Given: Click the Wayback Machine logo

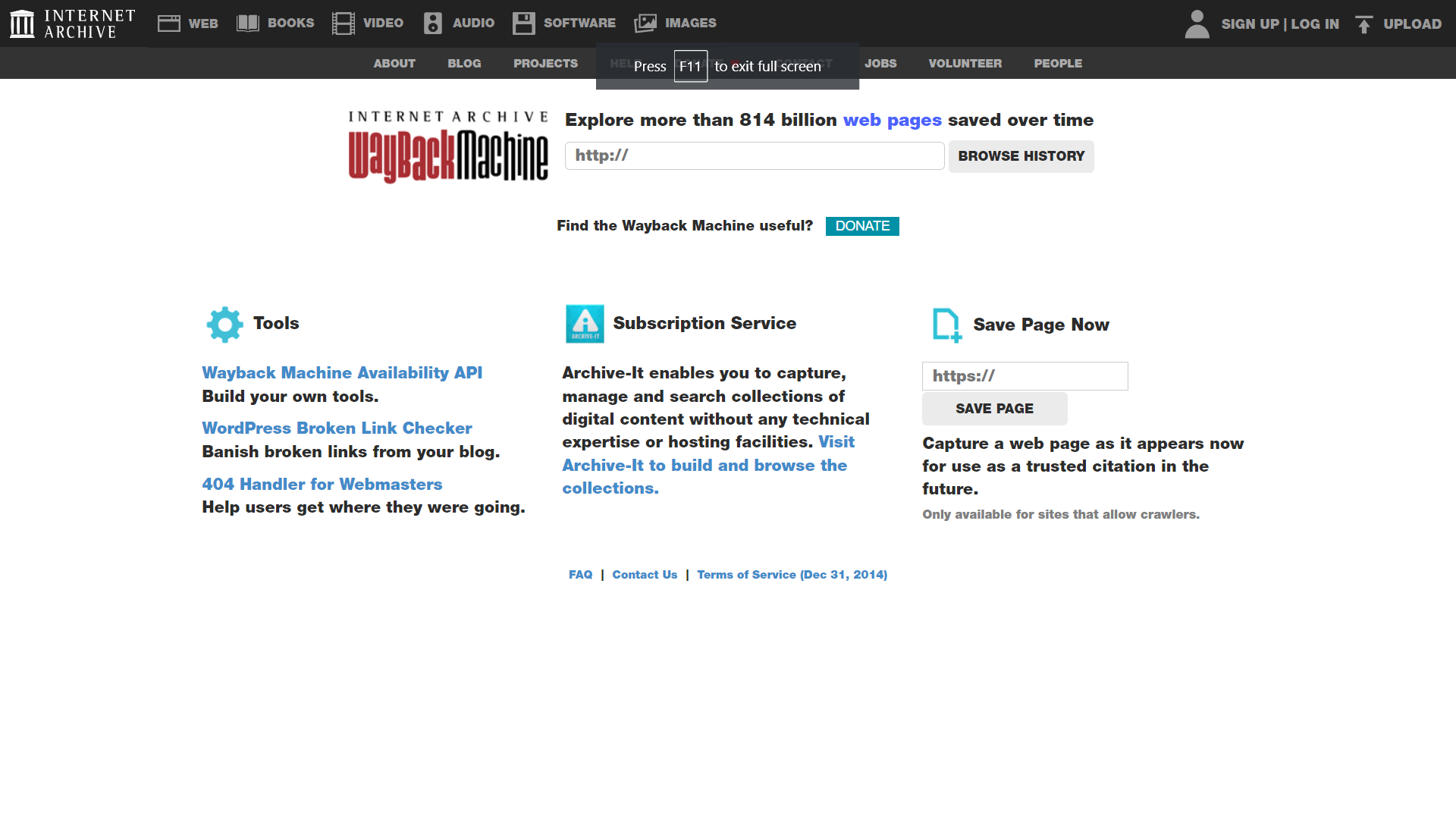Looking at the screenshot, I should [x=448, y=147].
